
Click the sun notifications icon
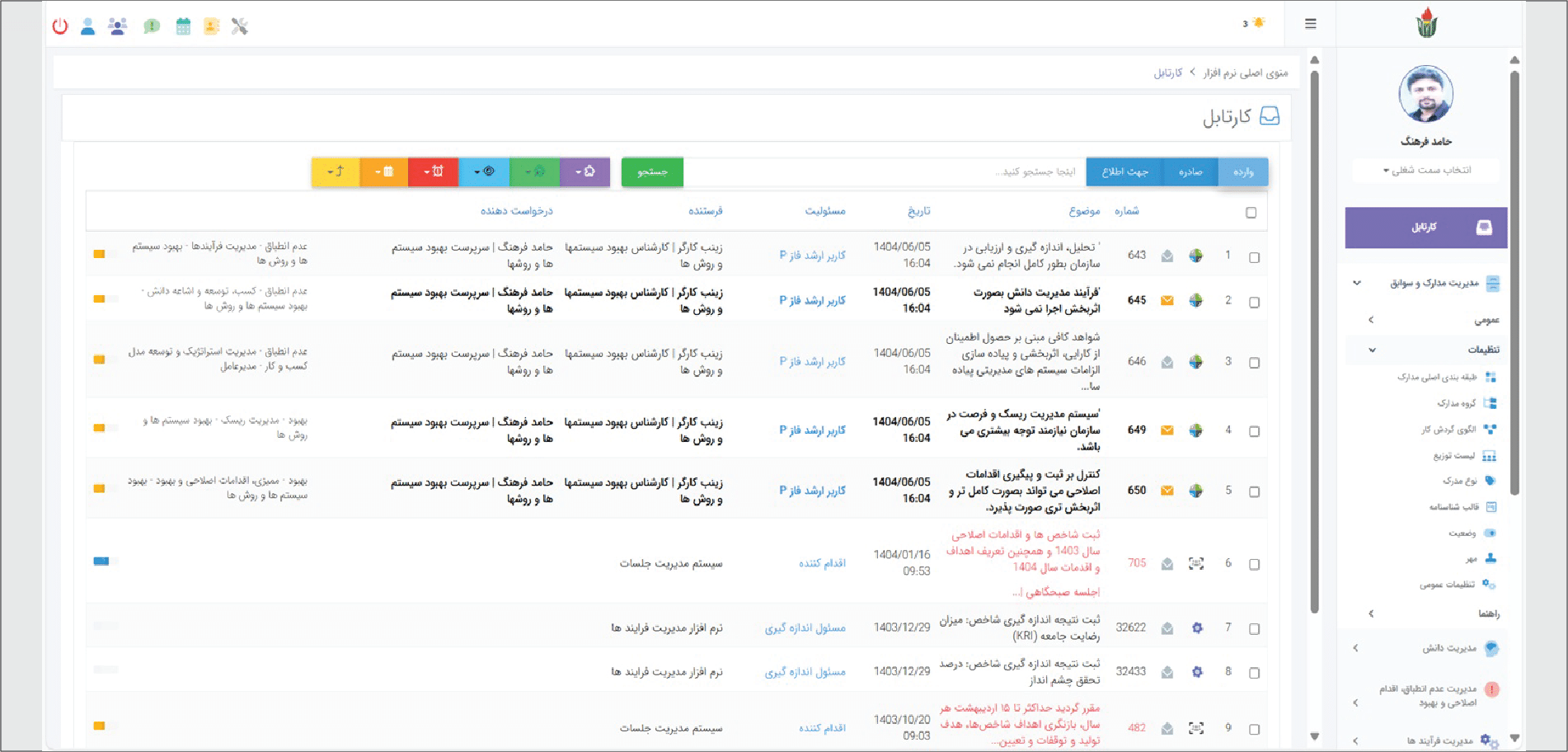click(x=1257, y=23)
